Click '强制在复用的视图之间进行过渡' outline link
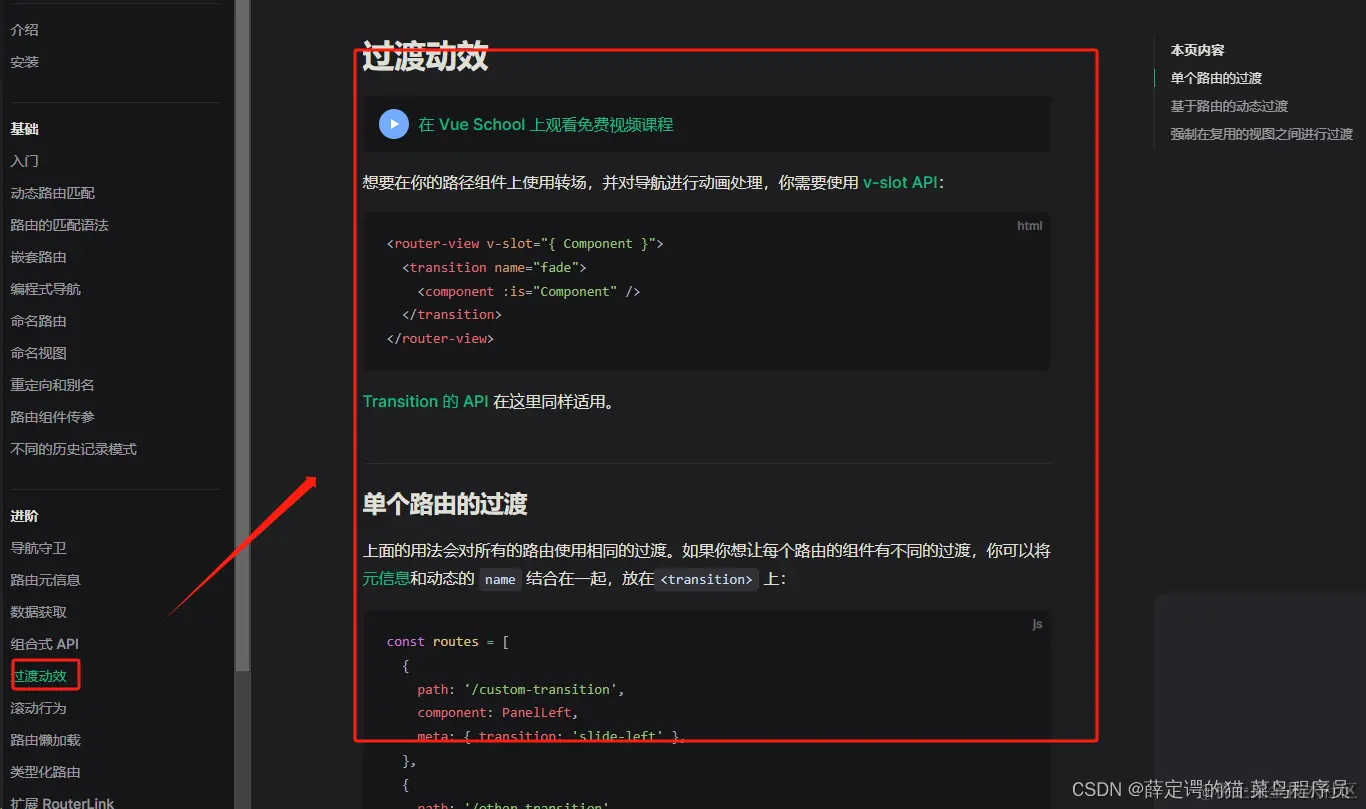This screenshot has height=809, width=1366. point(1261,132)
